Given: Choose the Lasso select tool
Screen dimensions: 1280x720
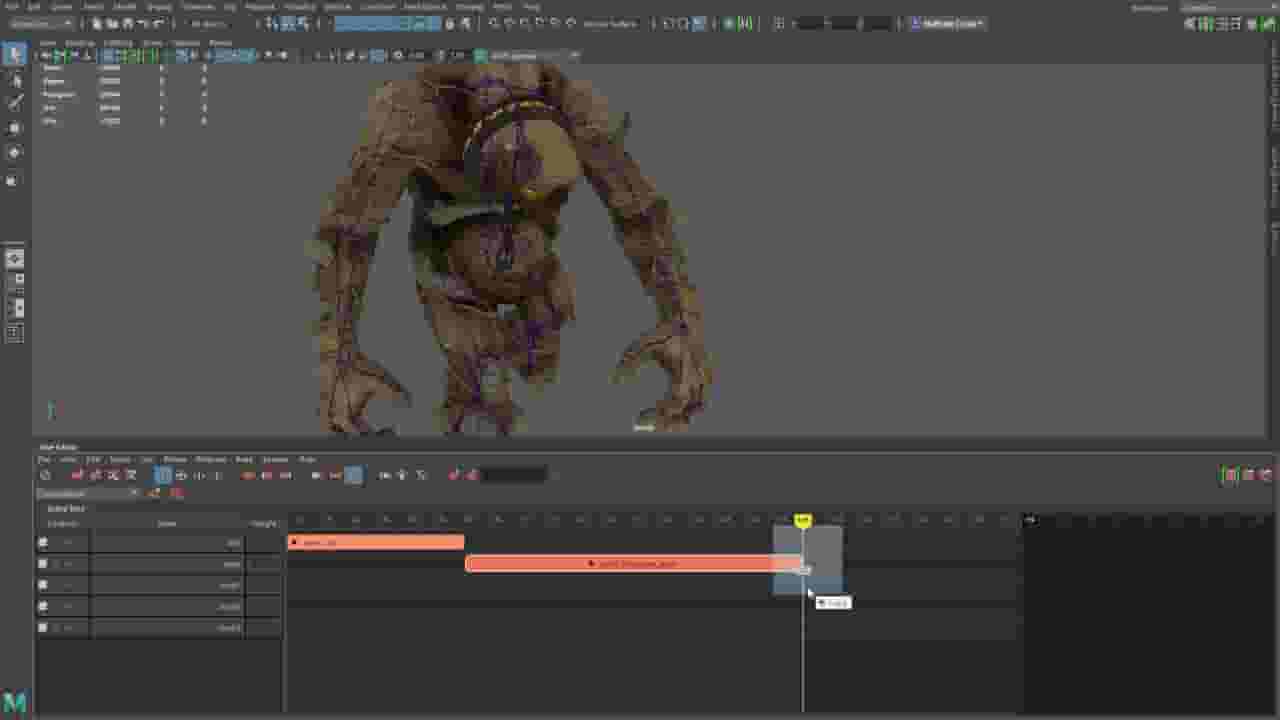Looking at the screenshot, I should [14, 80].
